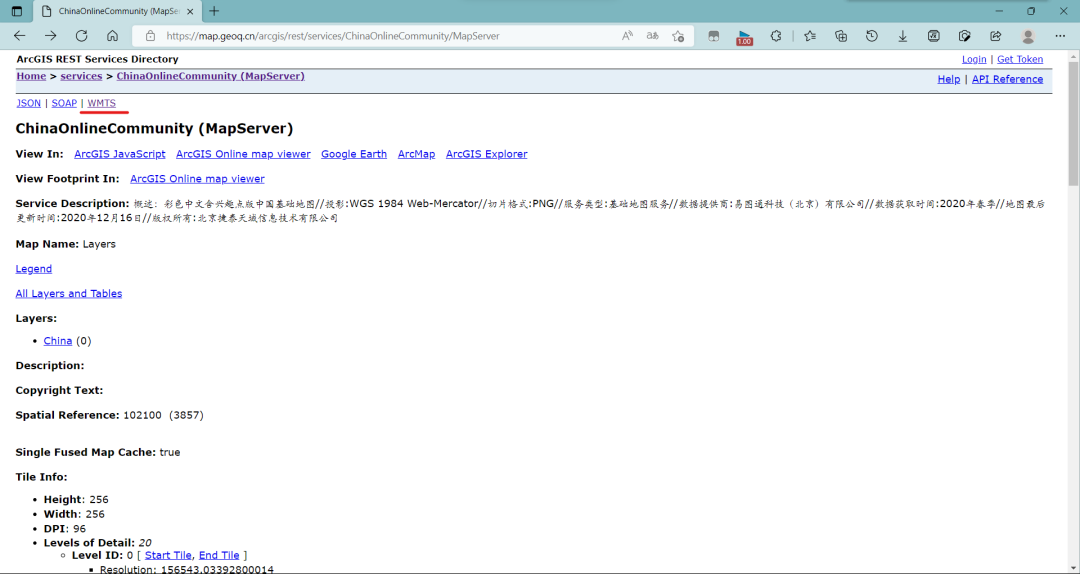Open ChinaOnlineCommunity (MapServer) breadcrumb link

click(x=210, y=76)
